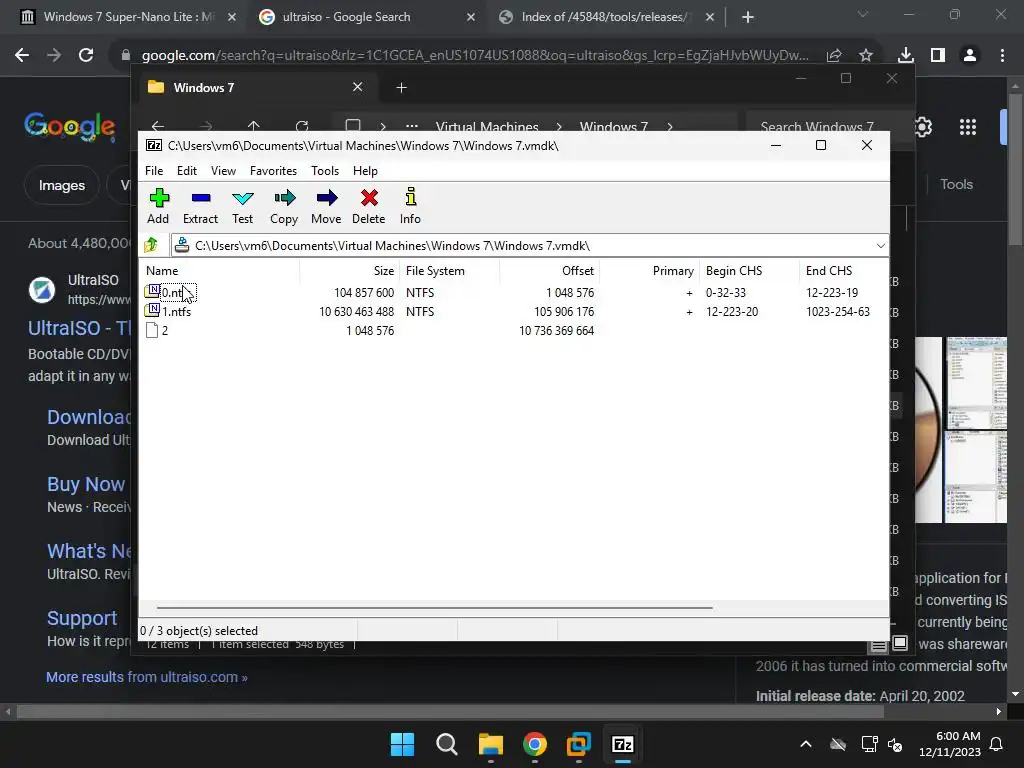Toggle Chrome side panel icon
The height and width of the screenshot is (768, 1024).
938,56
